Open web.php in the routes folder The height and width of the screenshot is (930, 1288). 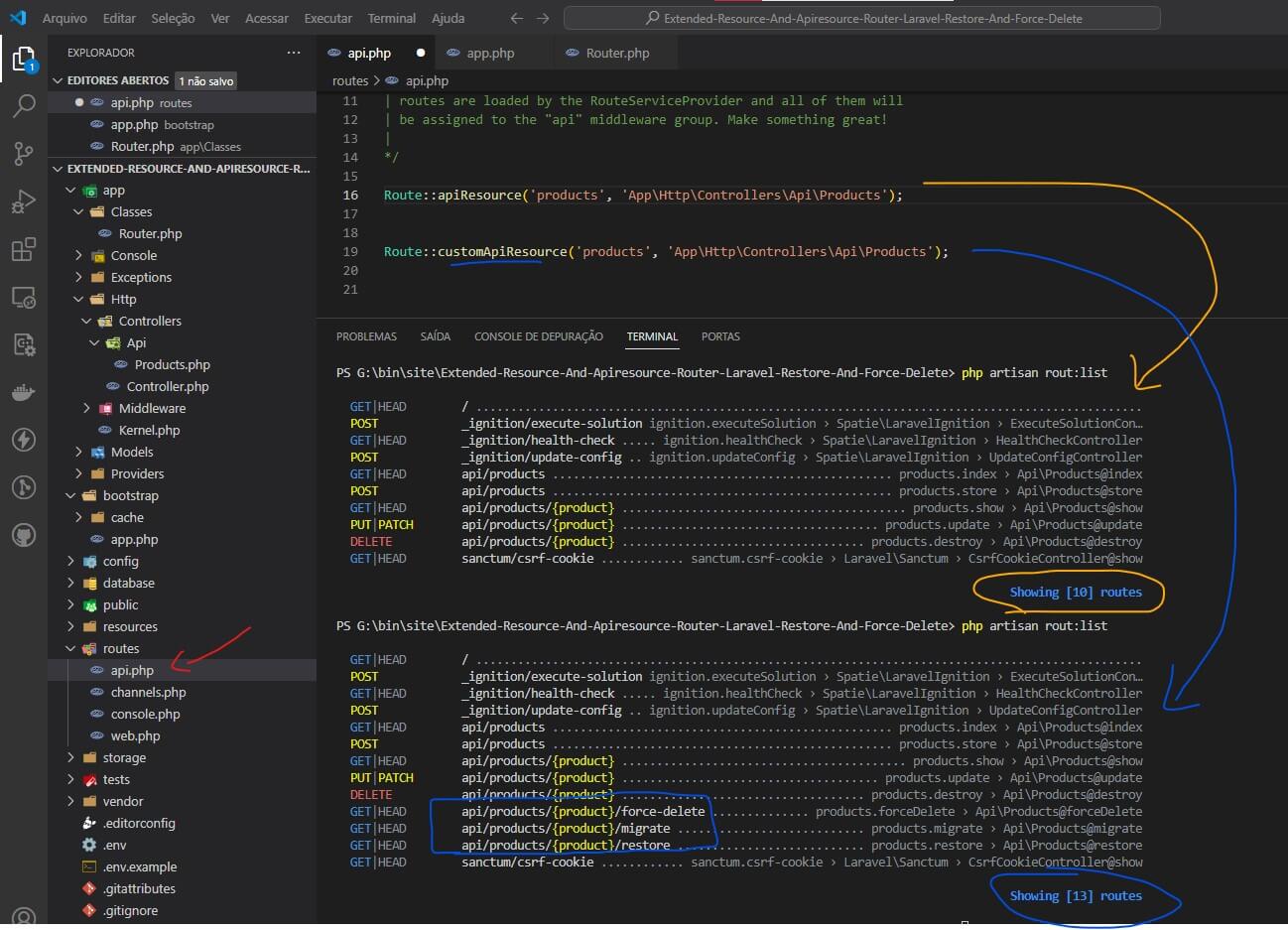click(x=135, y=735)
